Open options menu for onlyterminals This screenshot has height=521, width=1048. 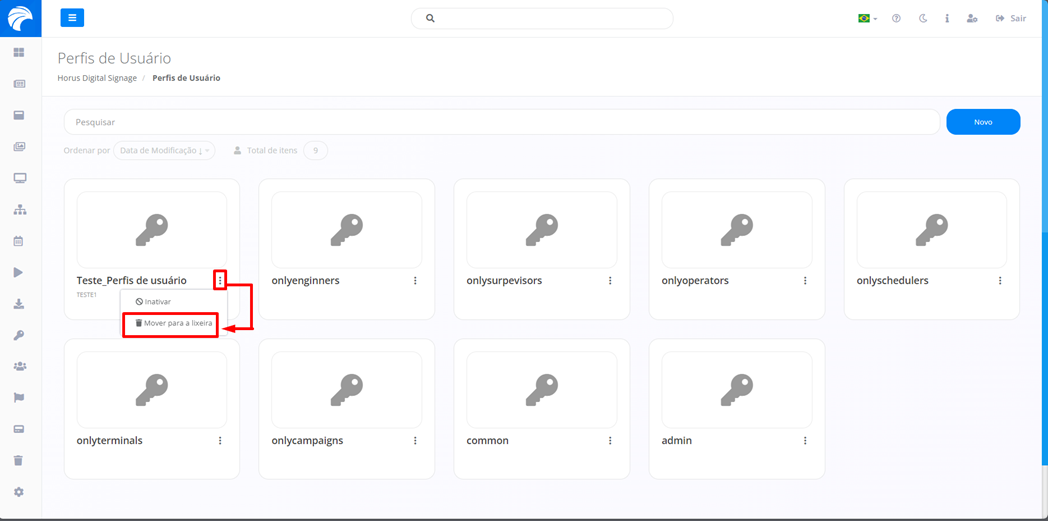tap(220, 441)
